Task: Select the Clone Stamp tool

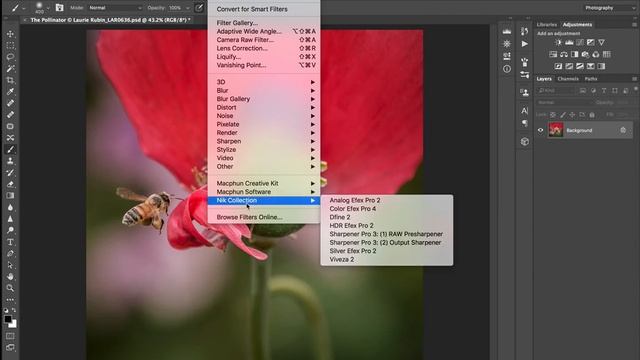Action: (10, 161)
